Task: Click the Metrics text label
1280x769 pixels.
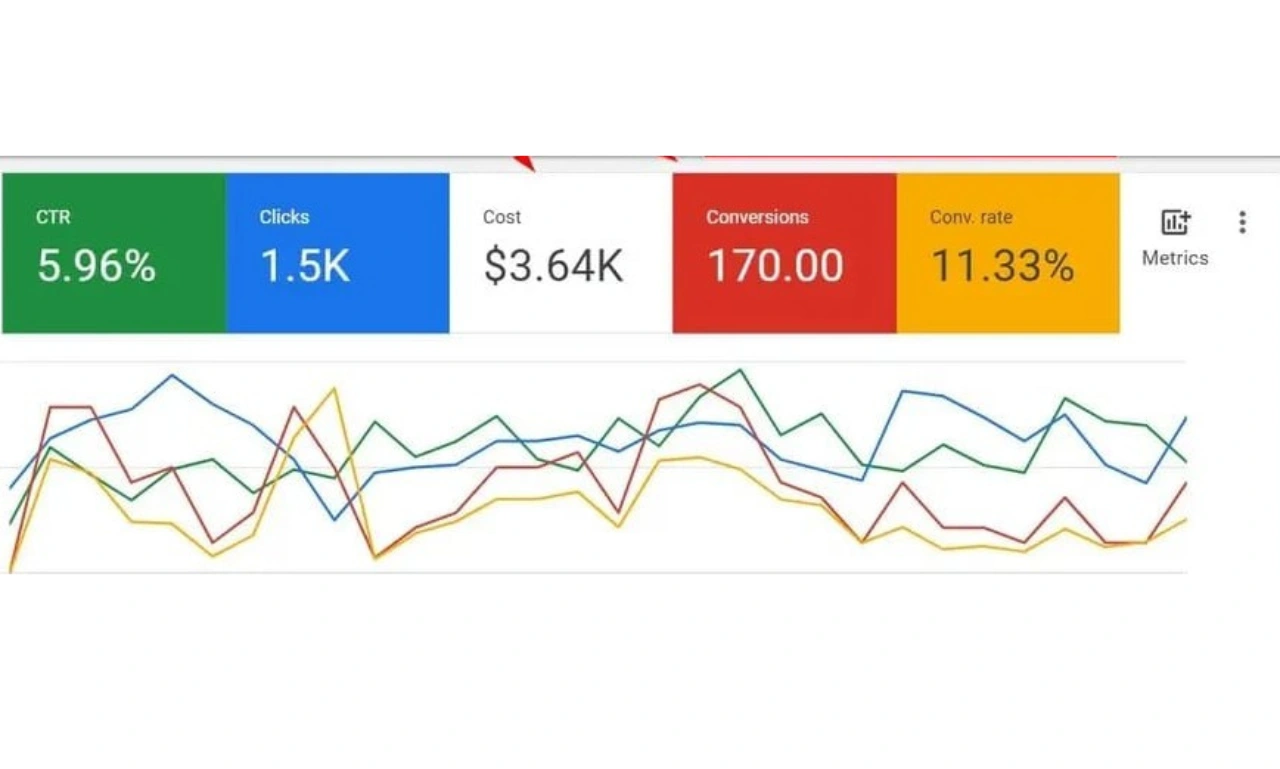Action: click(1175, 258)
